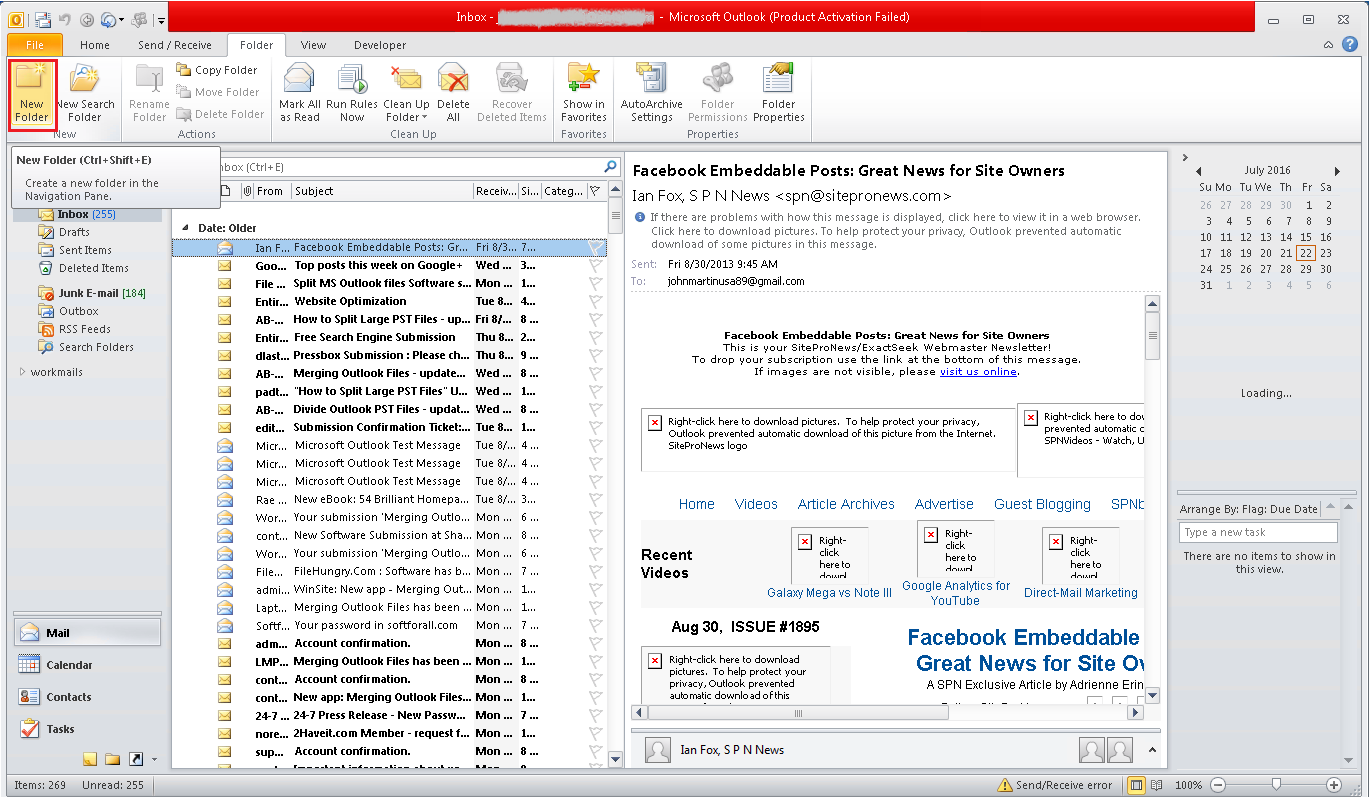
Task: Go to next month in calendar
Action: (x=1338, y=171)
